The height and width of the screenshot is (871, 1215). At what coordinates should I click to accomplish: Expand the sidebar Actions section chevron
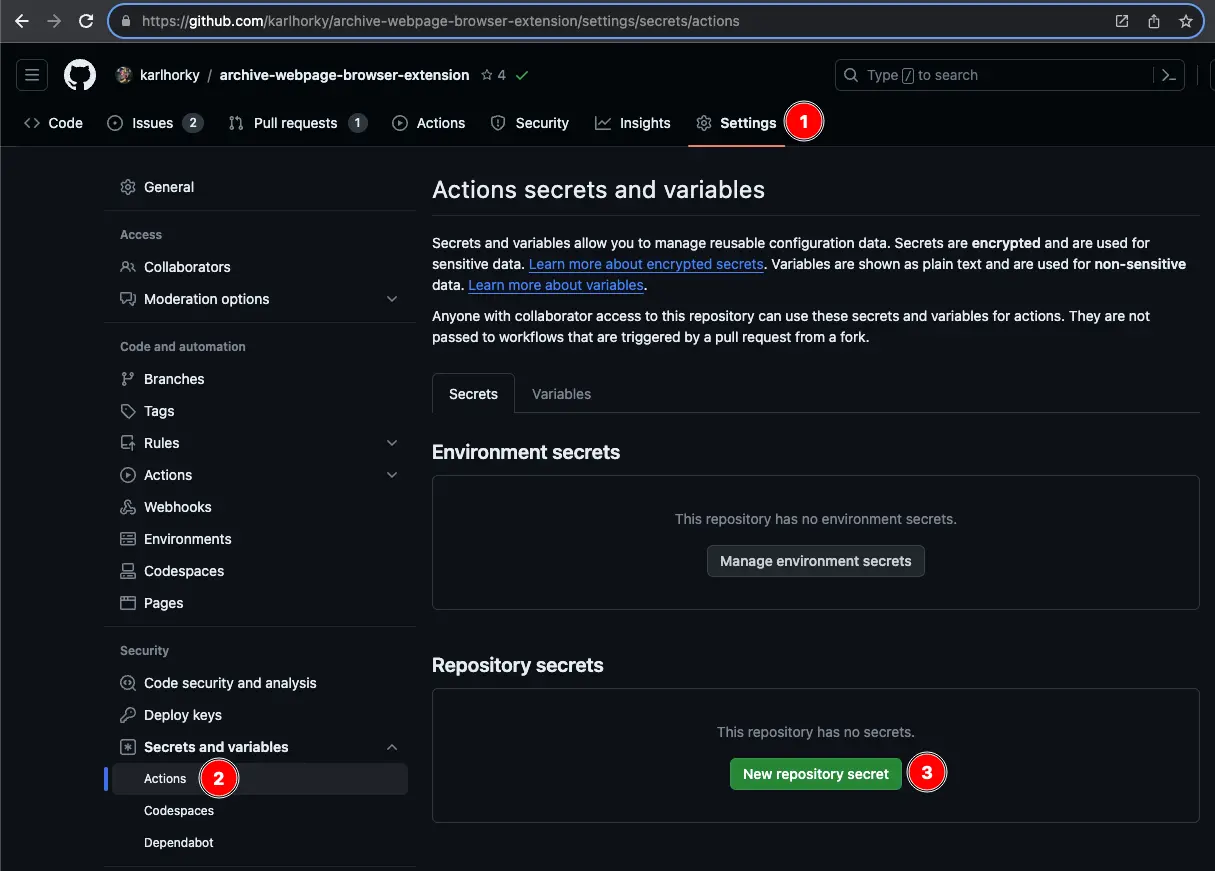pos(392,475)
